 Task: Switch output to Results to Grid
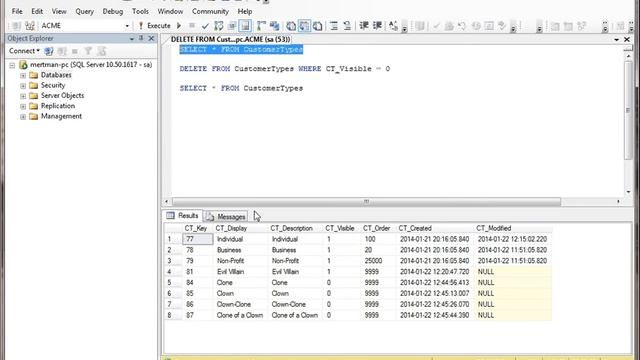[304, 26]
